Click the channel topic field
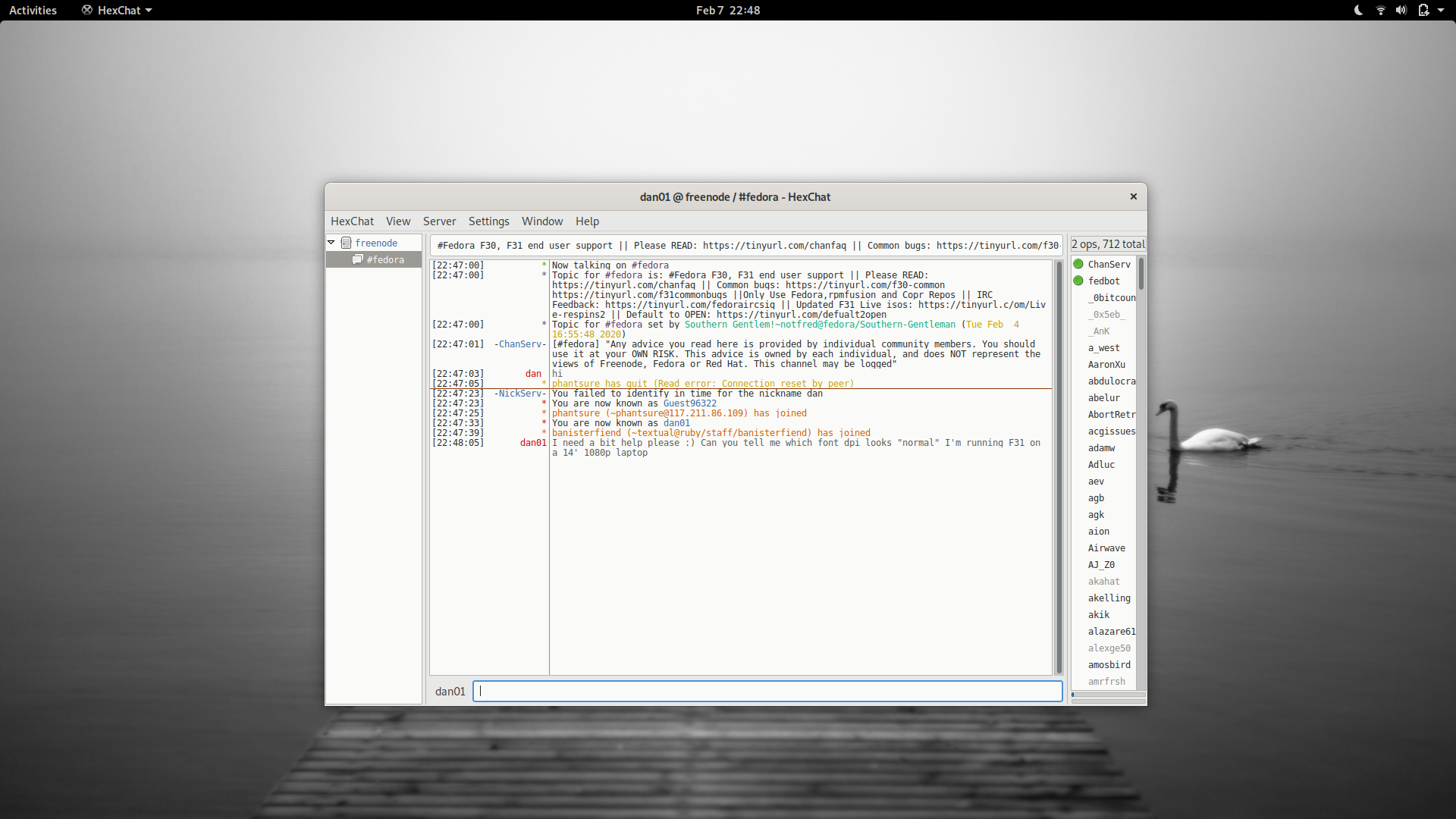 click(747, 245)
